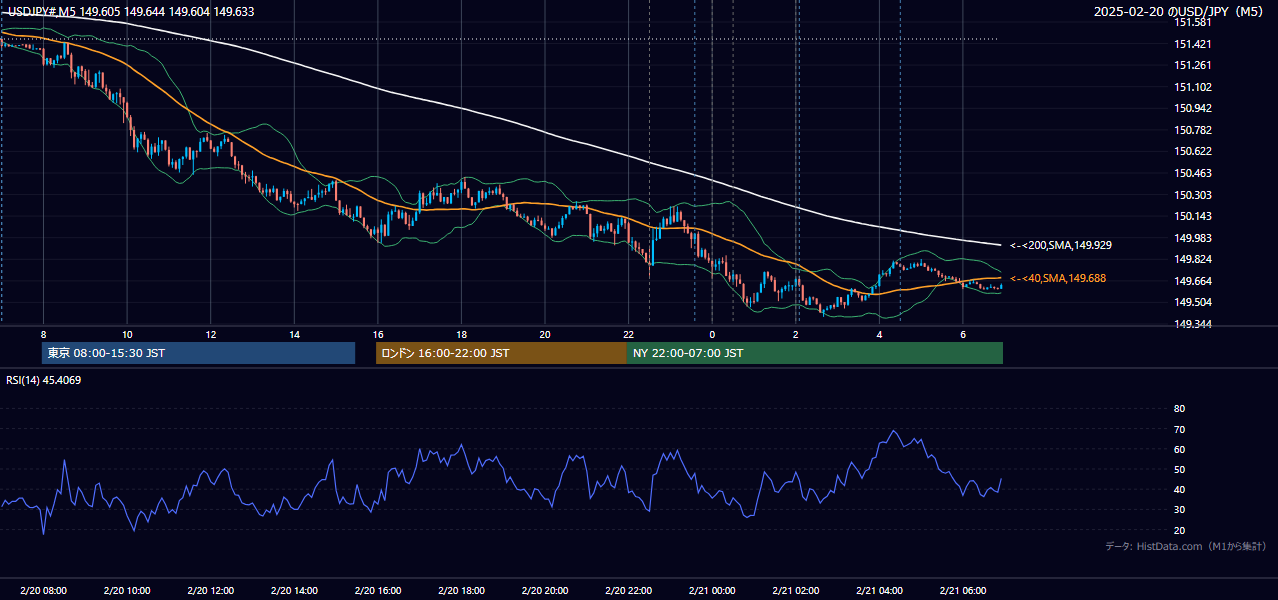This screenshot has width=1278, height=600.
Task: Click price axis label 151.581
Action: (1192, 22)
